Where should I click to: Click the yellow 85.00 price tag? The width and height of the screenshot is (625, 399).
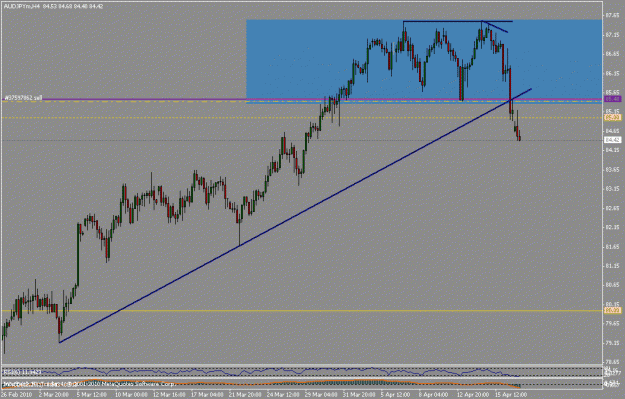pos(612,118)
